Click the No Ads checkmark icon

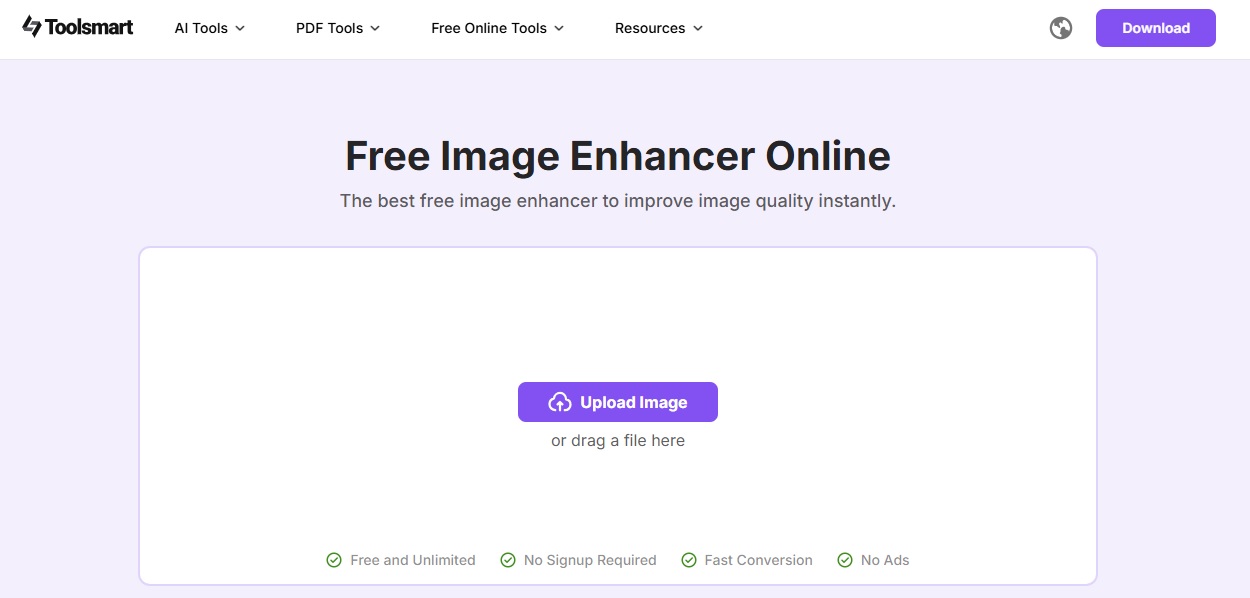pos(845,560)
